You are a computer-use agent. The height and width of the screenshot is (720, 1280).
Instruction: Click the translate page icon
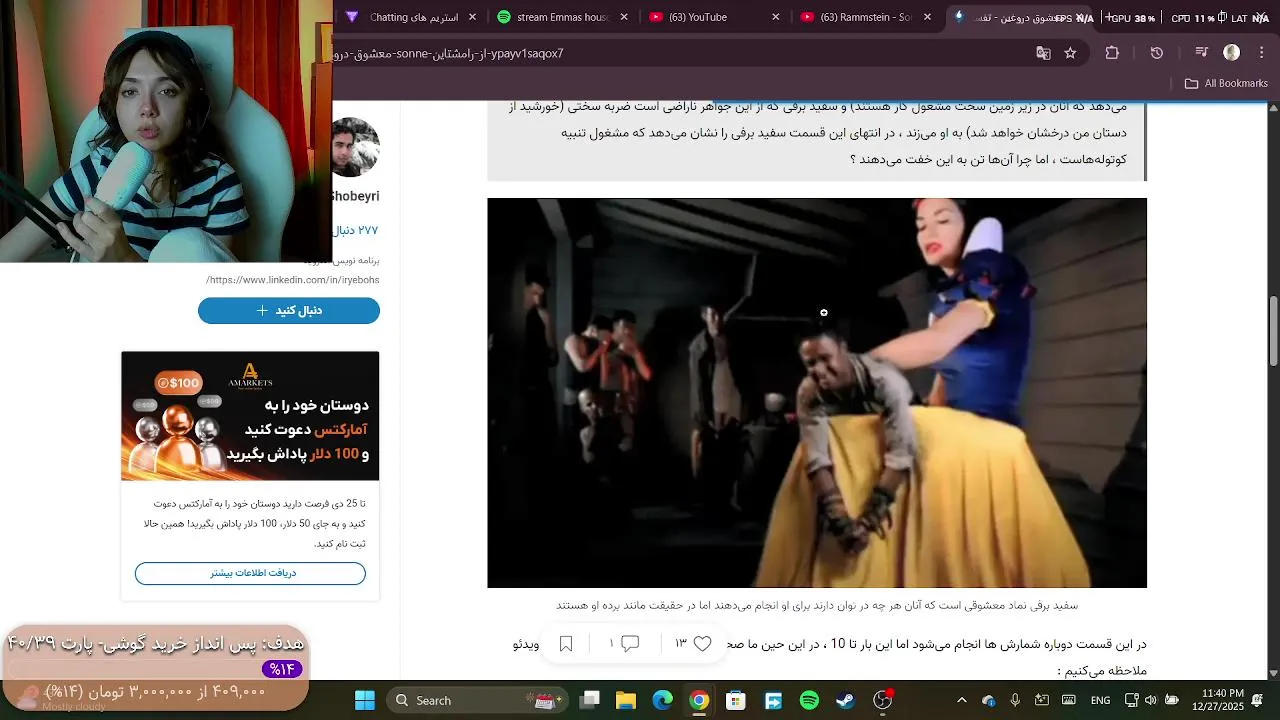[x=1043, y=53]
